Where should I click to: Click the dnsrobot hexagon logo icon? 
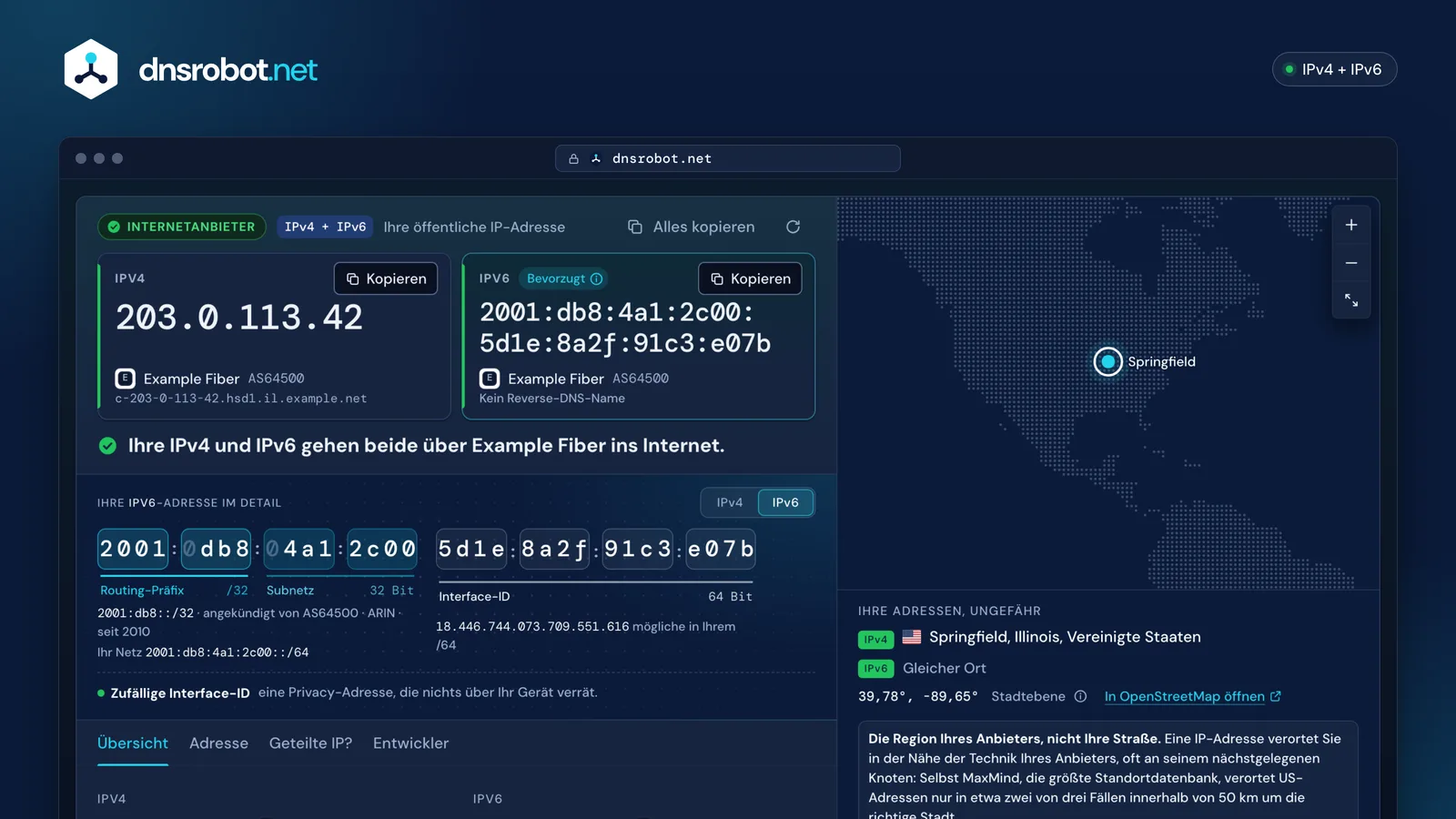tap(91, 69)
